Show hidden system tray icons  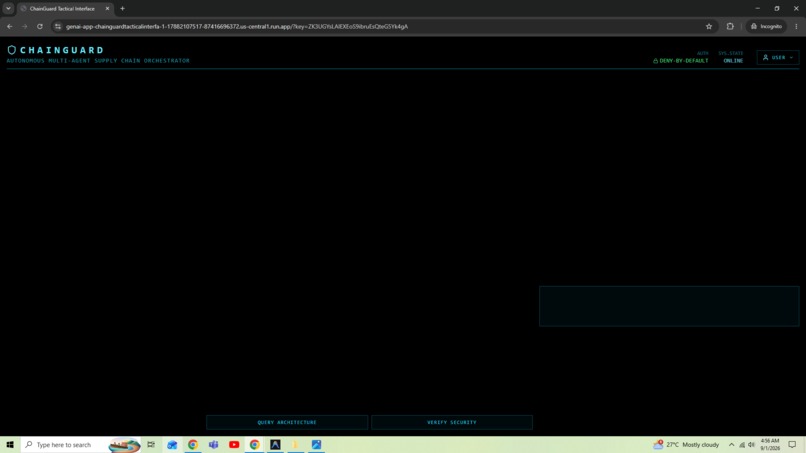(x=731, y=445)
